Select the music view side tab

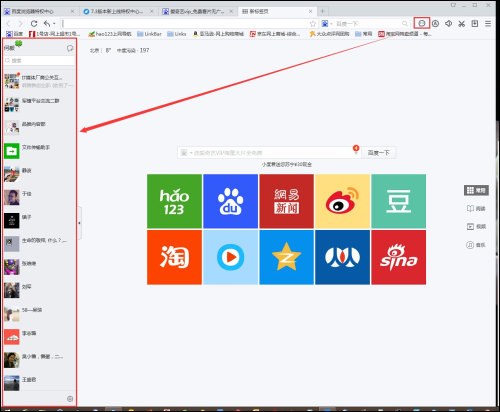(x=476, y=245)
